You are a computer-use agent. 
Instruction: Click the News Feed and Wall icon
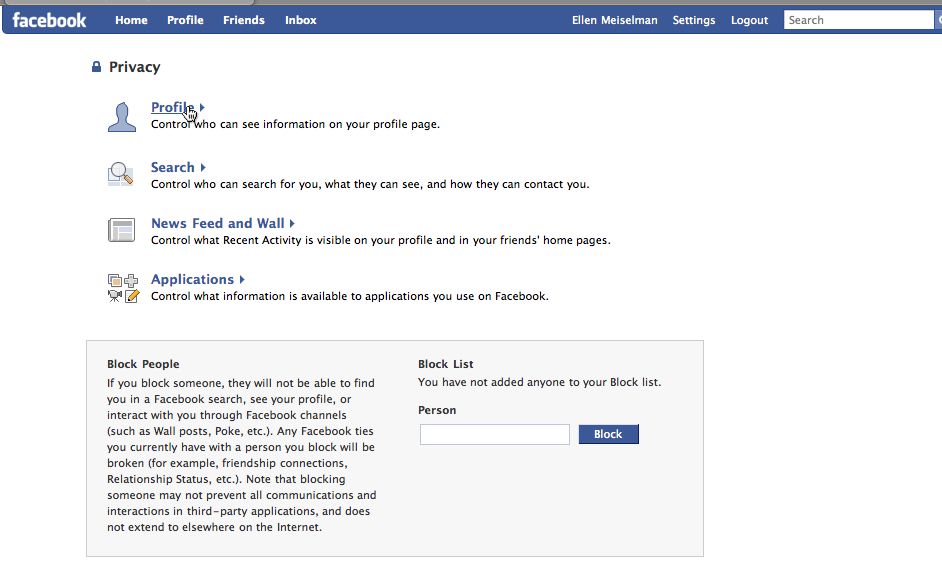pyautogui.click(x=121, y=230)
